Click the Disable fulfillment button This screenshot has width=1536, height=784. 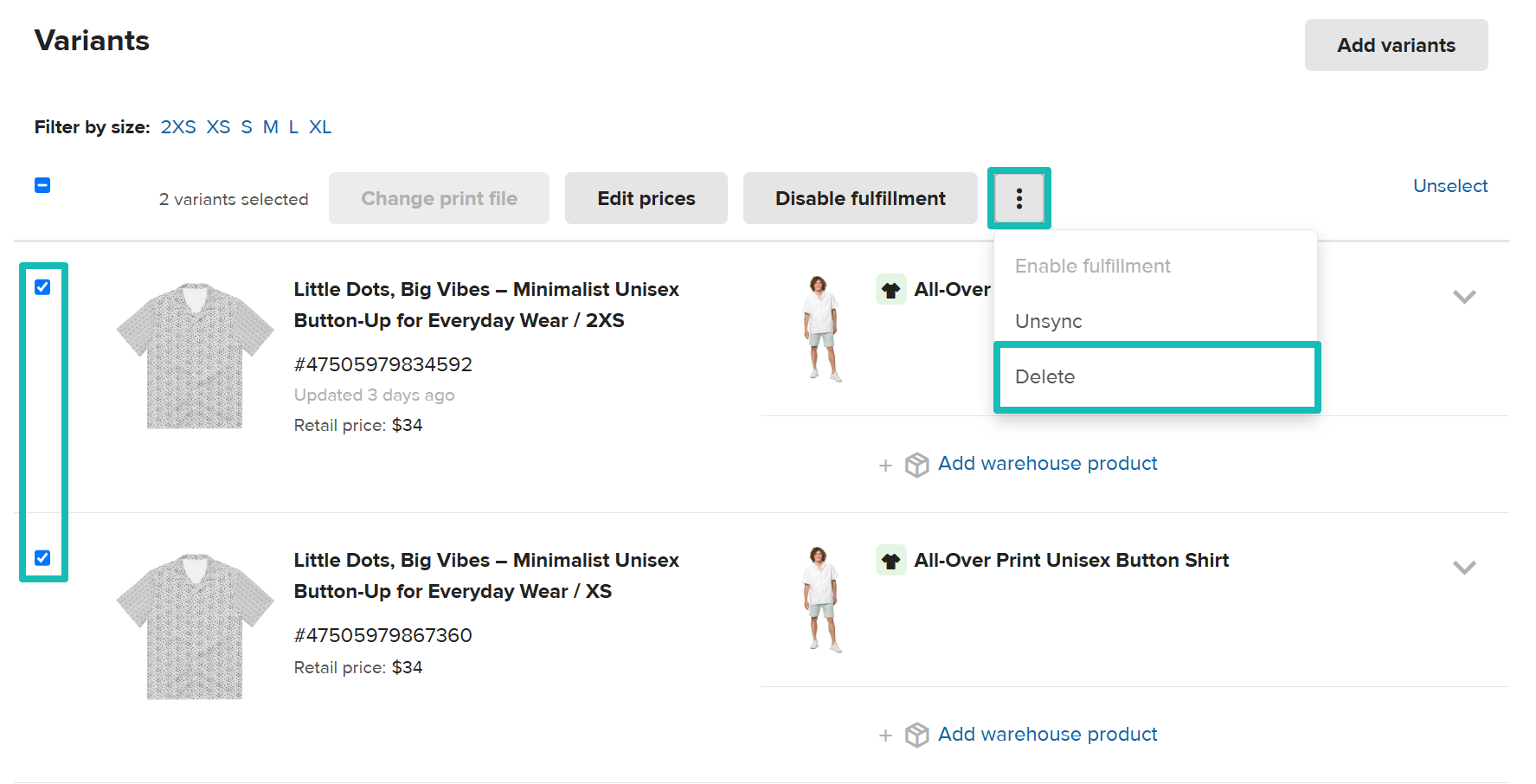click(x=859, y=198)
